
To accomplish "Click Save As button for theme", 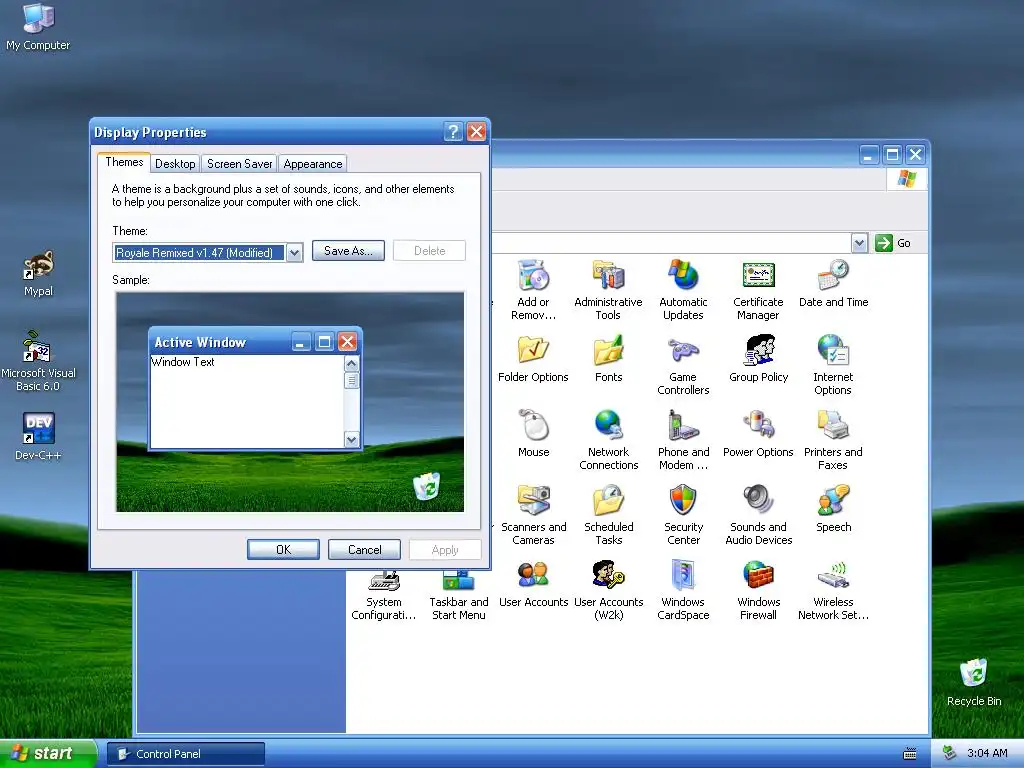I will (348, 251).
